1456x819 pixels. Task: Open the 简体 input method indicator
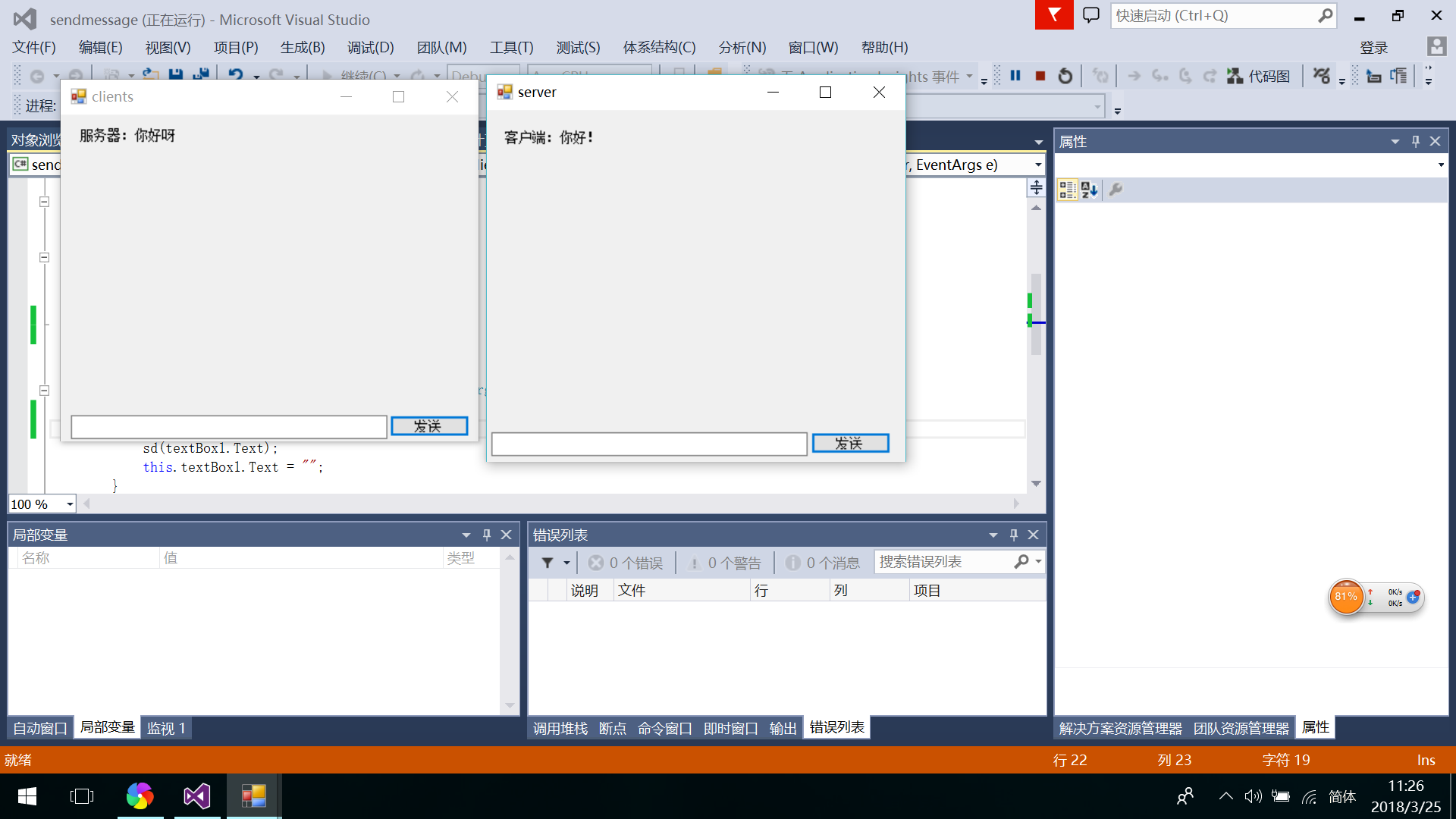[1342, 796]
